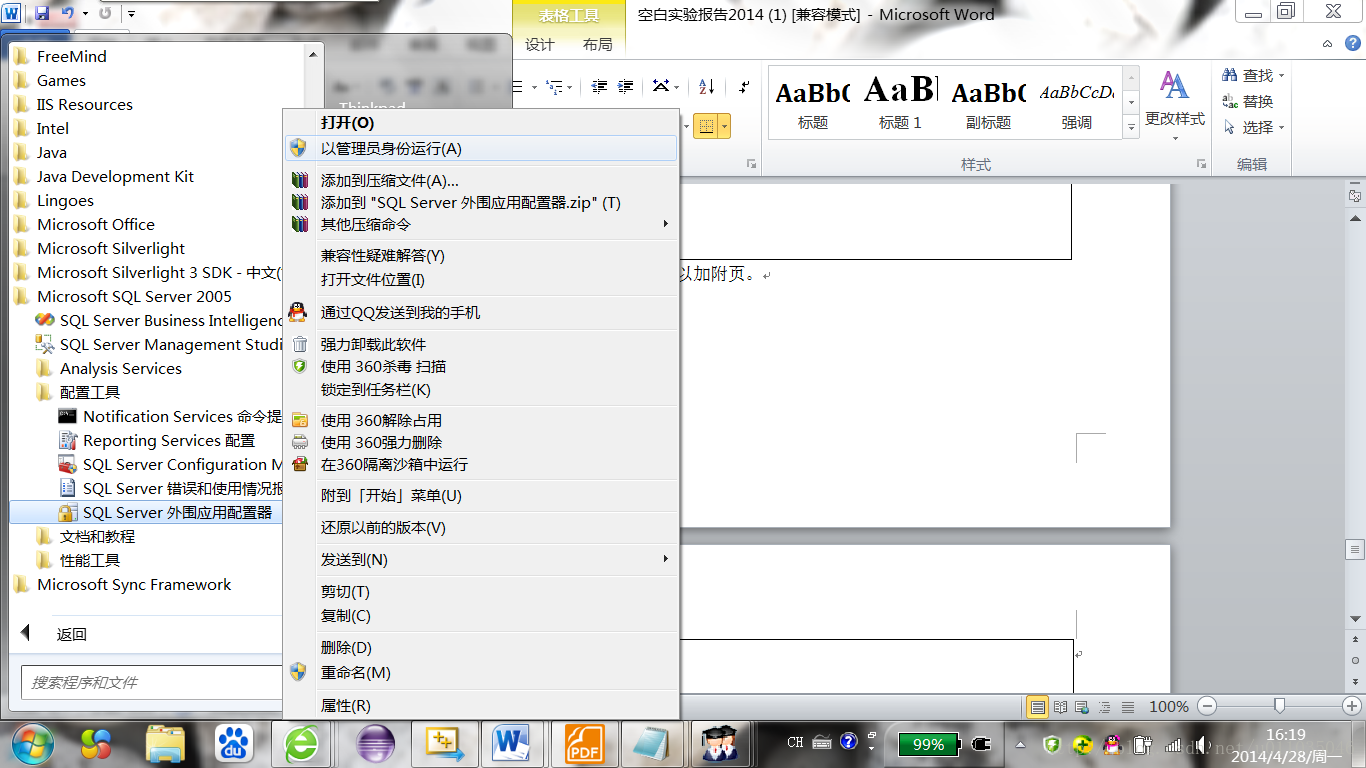Switch to Print Layout view
Viewport: 1366px width, 768px height.
(1038, 707)
